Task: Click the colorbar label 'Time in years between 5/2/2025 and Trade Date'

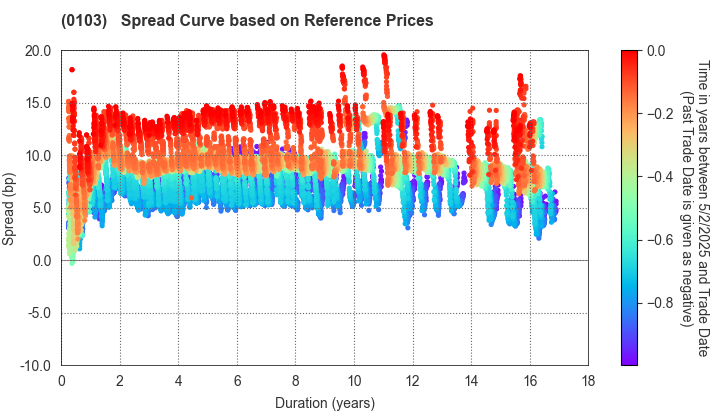Action: (703, 209)
